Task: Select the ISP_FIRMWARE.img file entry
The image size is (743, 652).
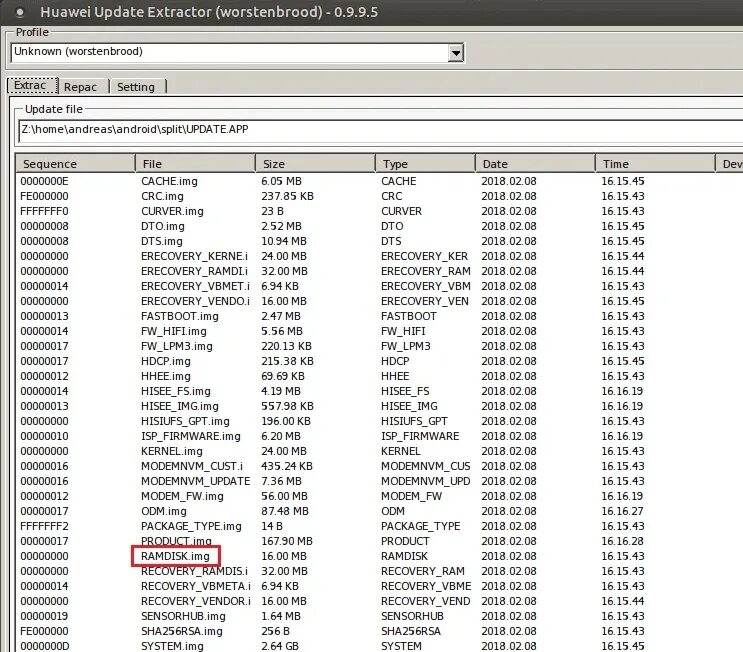Action: pos(190,436)
